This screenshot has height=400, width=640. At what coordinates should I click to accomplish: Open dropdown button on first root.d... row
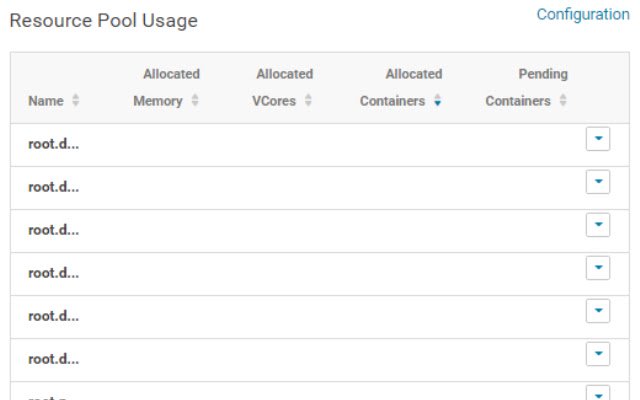[598, 139]
